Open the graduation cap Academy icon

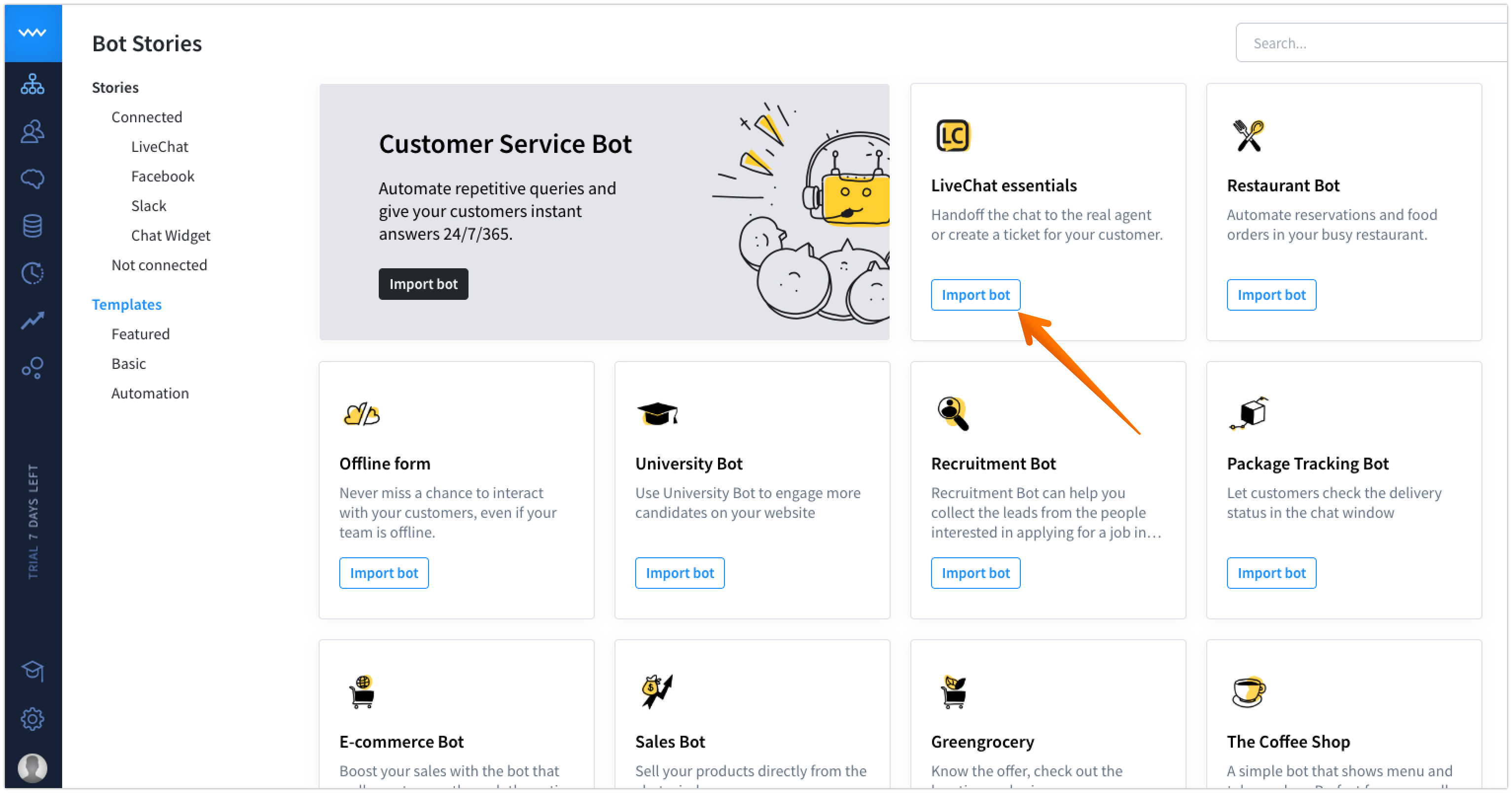pyautogui.click(x=32, y=671)
